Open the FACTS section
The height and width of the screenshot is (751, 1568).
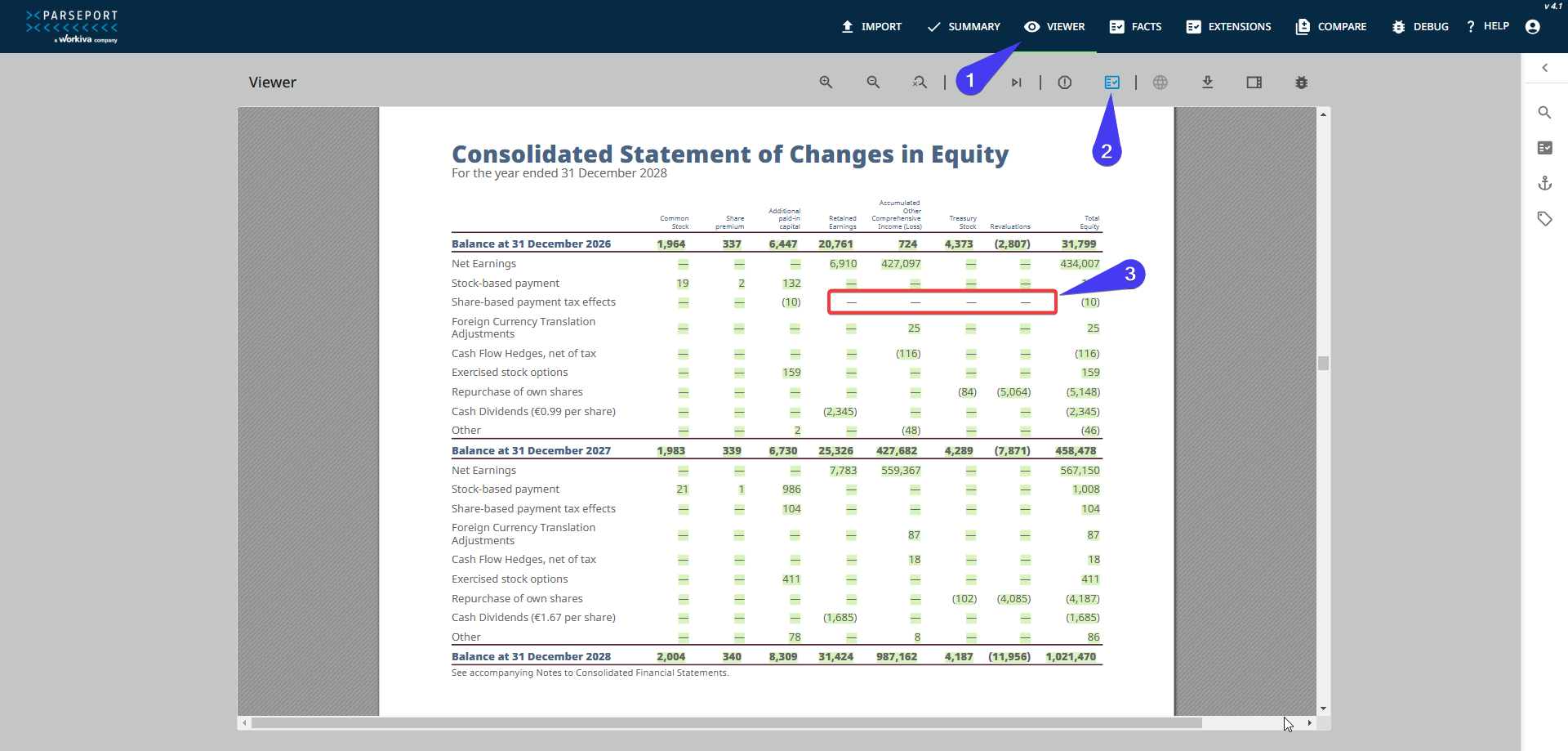[x=1135, y=27]
